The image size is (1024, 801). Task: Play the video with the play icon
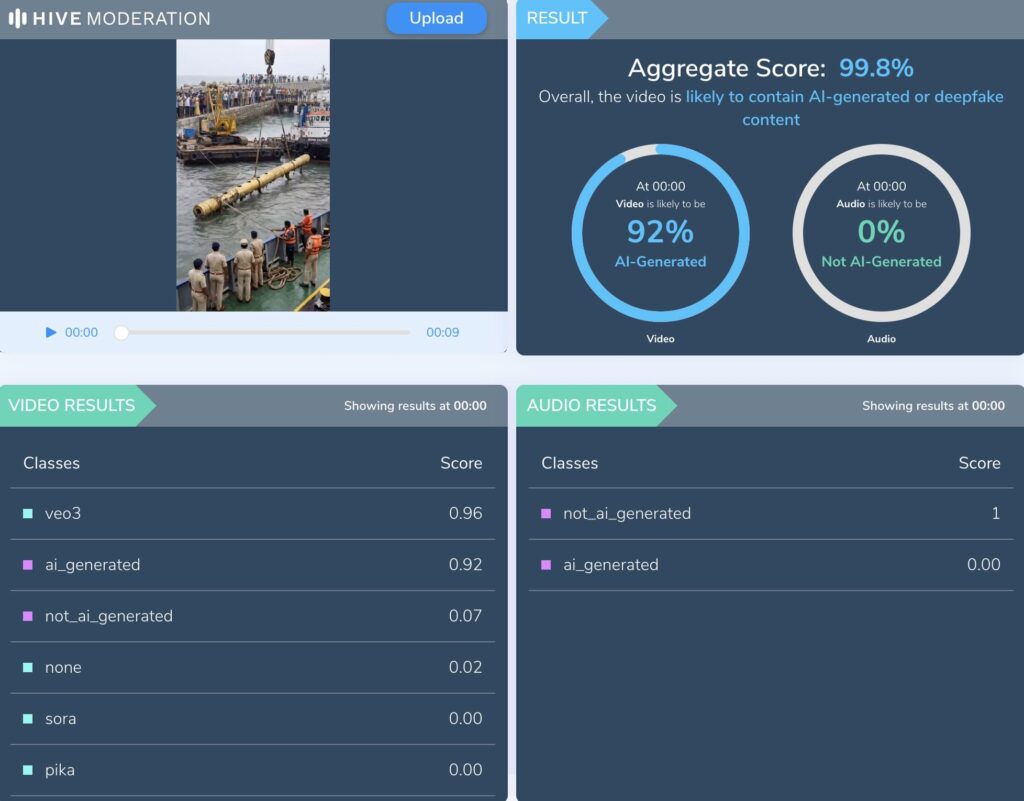tap(51, 332)
